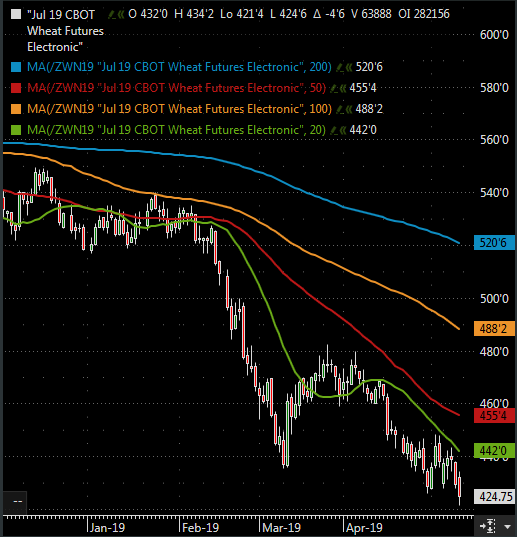Click the 600'0 price axis label
517x537 pixels.
[494, 35]
